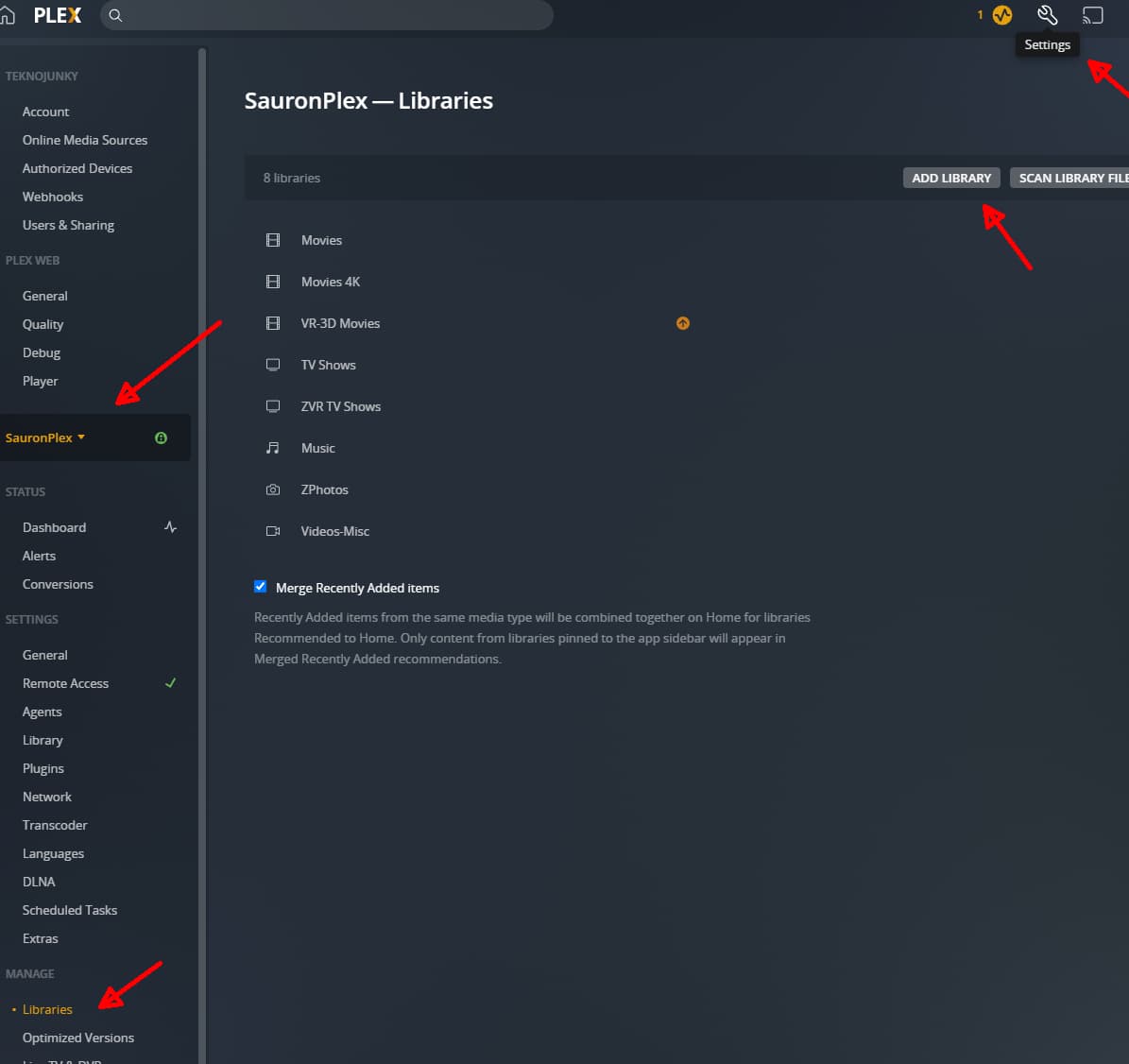This screenshot has height=1064, width=1129.
Task: Select the TV Shows library row
Action: (329, 365)
